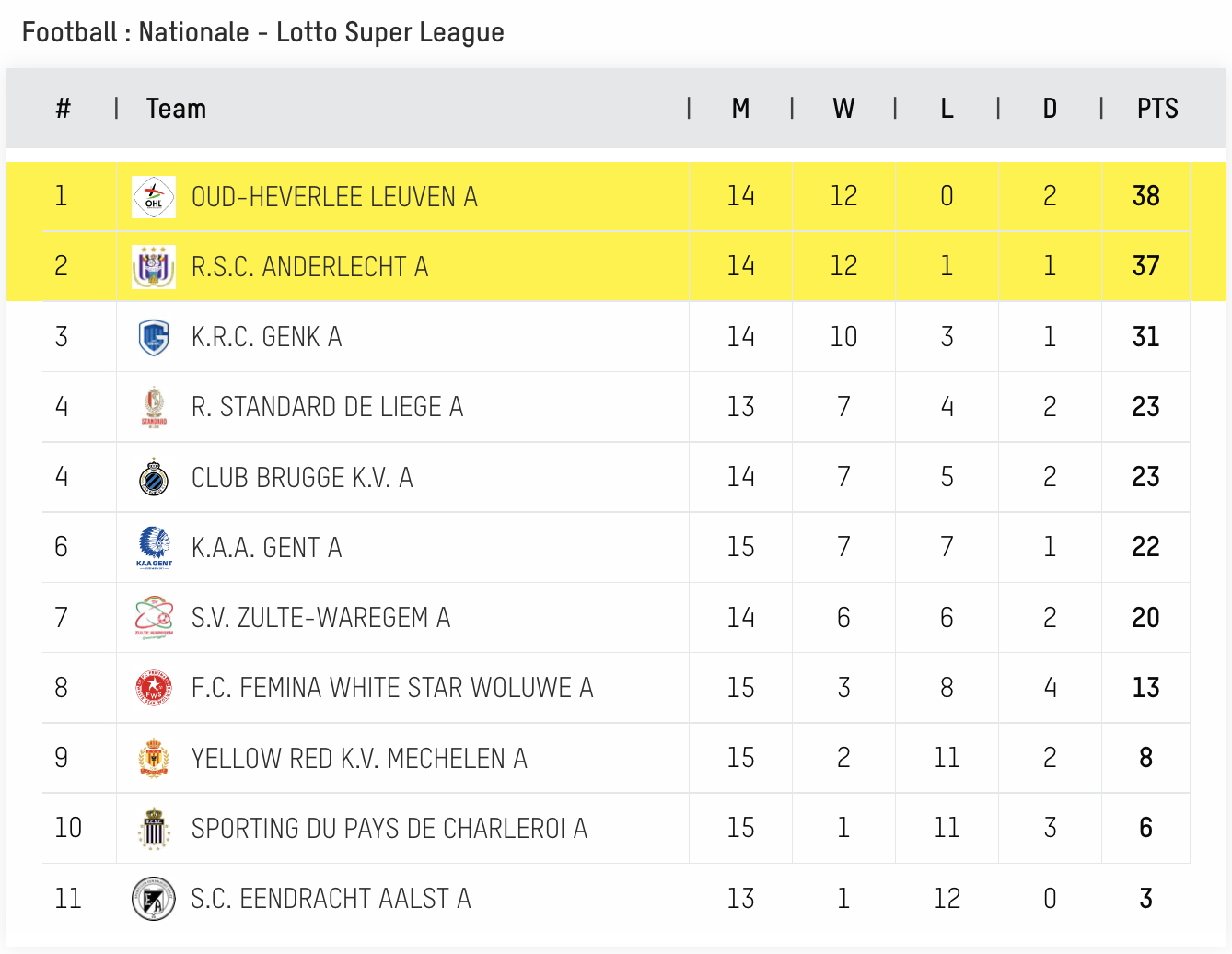Click the R.S.C. Anderlecht crest icon
Image resolution: width=1232 pixels, height=954 pixels.
point(154,267)
